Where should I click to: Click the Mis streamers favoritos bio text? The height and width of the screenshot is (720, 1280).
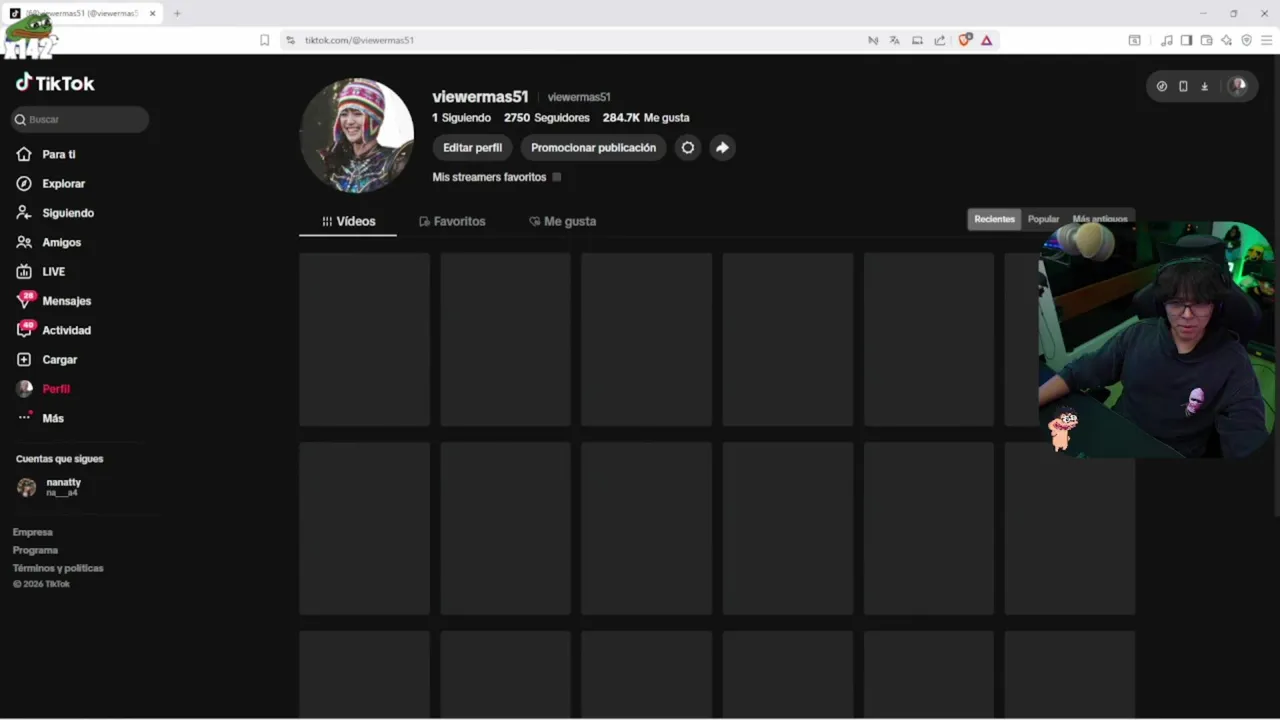[489, 177]
